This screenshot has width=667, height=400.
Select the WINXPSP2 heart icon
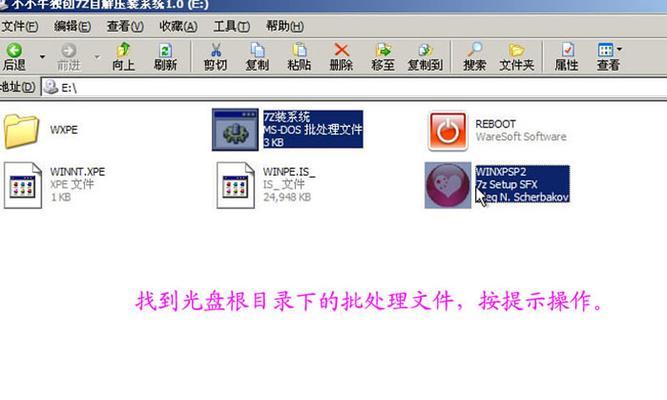coord(448,185)
